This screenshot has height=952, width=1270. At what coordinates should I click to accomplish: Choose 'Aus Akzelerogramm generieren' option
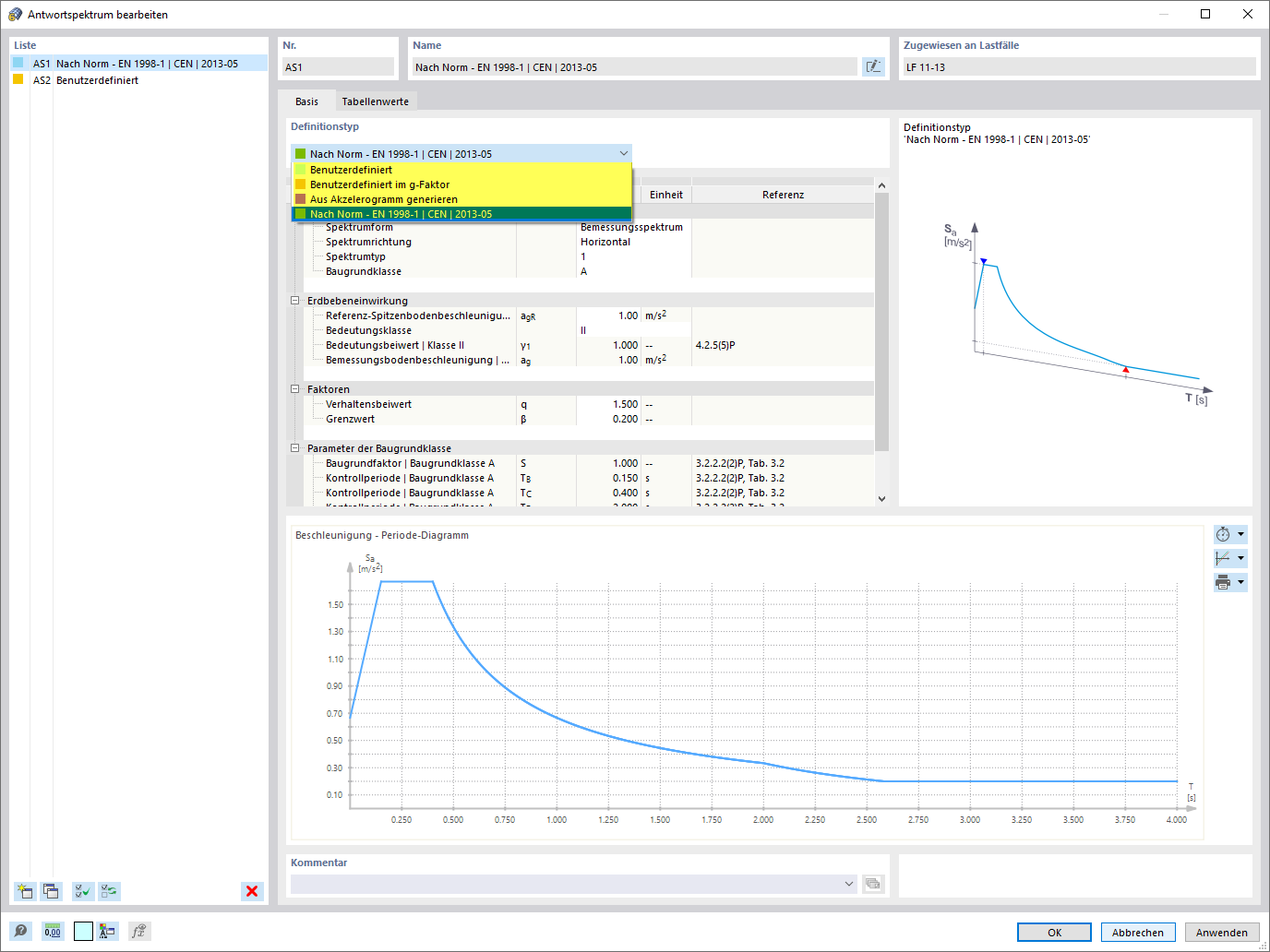pos(461,199)
